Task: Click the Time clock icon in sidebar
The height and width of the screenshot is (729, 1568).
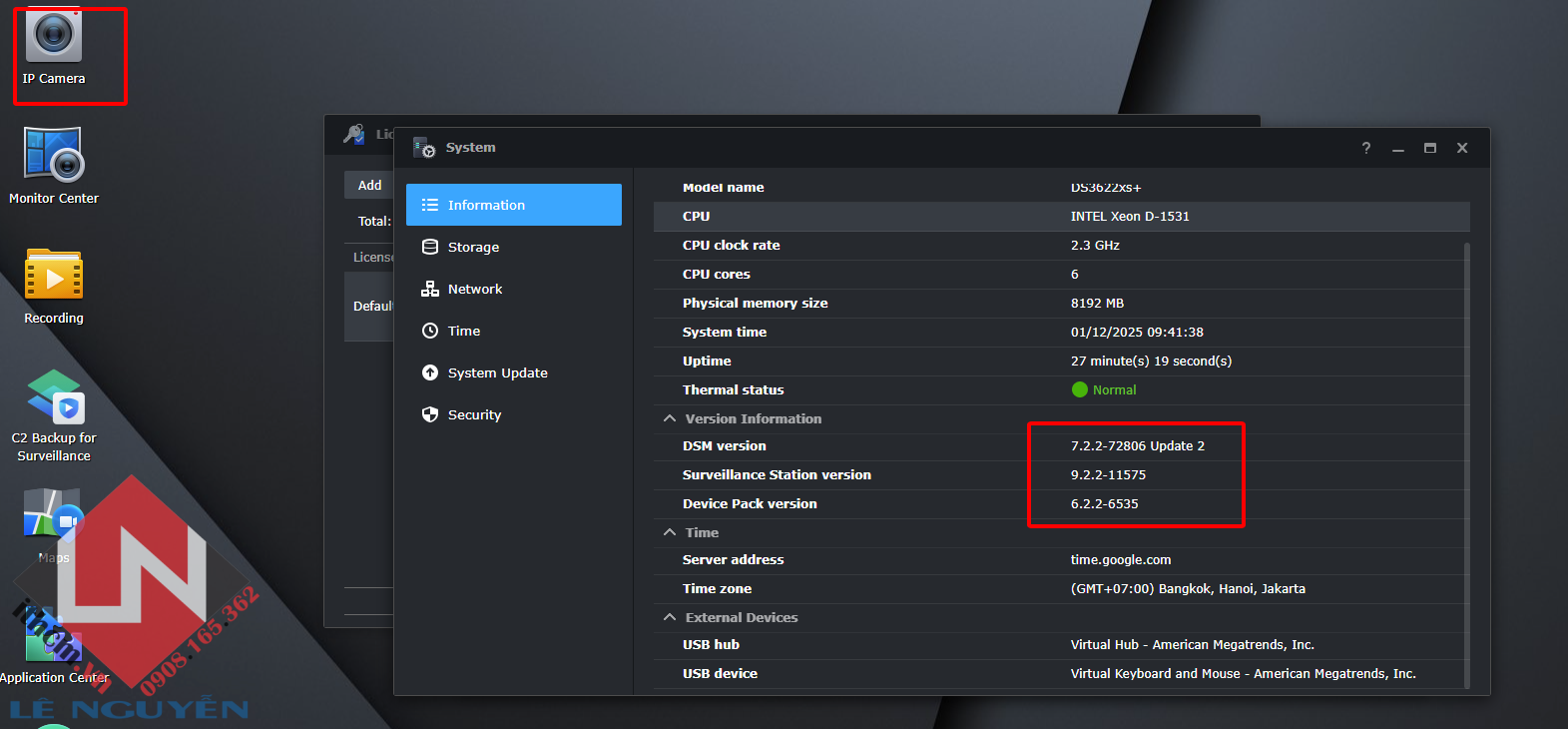Action: pos(430,331)
